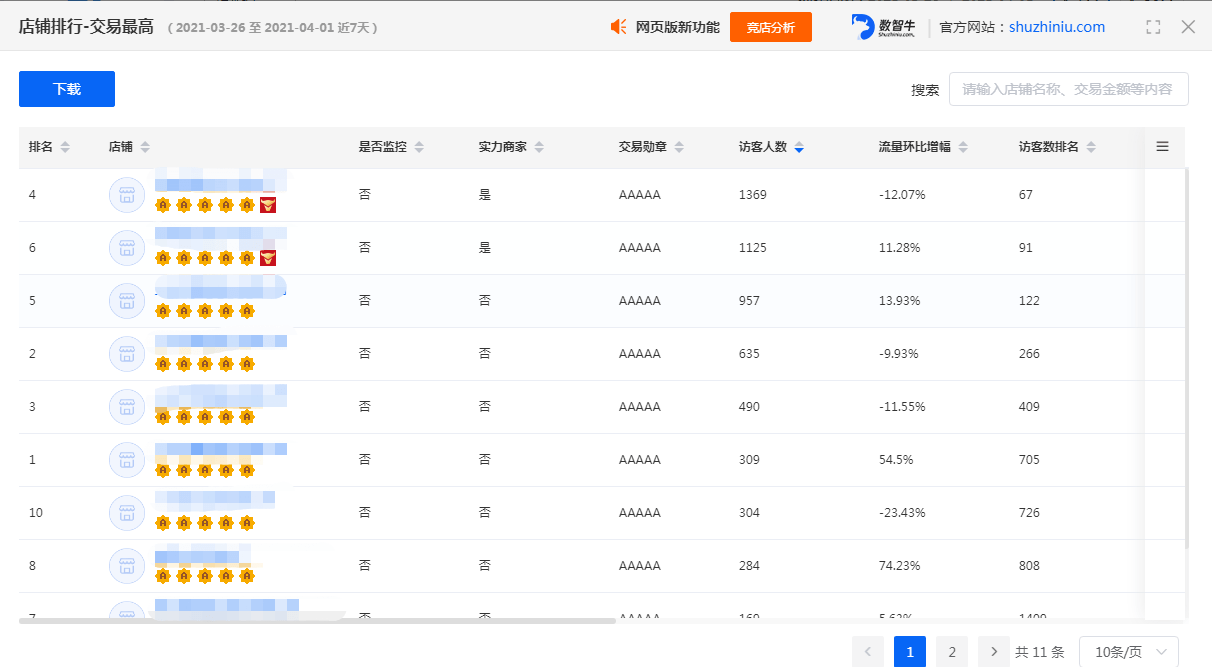Click the store avatar icon for rank 4
Image resolution: width=1212 pixels, height=667 pixels.
[126, 195]
